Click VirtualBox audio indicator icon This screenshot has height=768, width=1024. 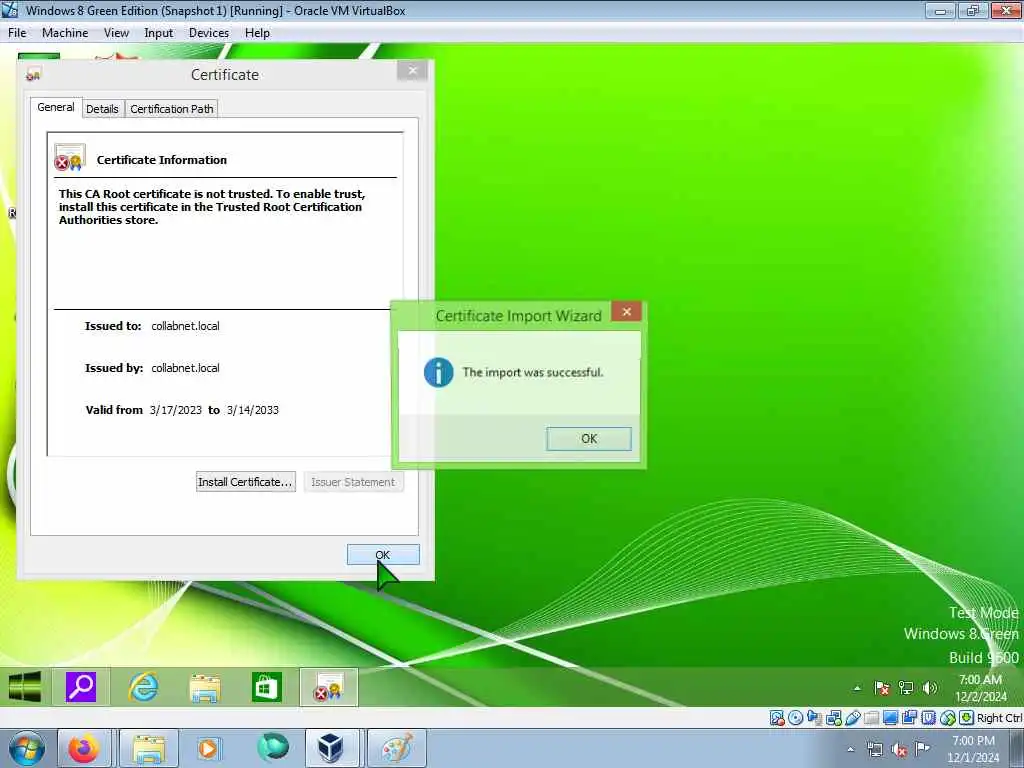click(814, 718)
